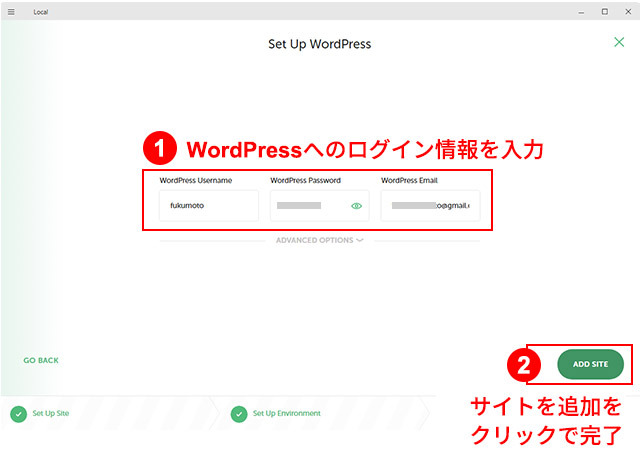Click the "Set Up WordPress" heading
640x451 pixels.
tap(320, 44)
